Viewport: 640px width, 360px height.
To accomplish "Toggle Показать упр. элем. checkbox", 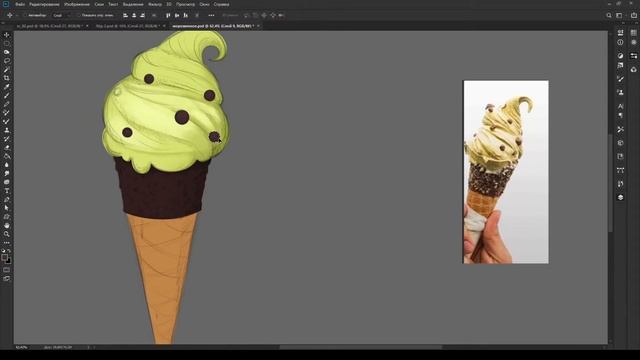I will tap(79, 16).
